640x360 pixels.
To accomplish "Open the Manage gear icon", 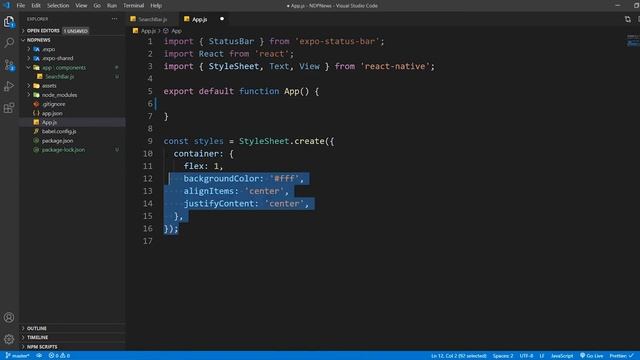I will (9, 339).
